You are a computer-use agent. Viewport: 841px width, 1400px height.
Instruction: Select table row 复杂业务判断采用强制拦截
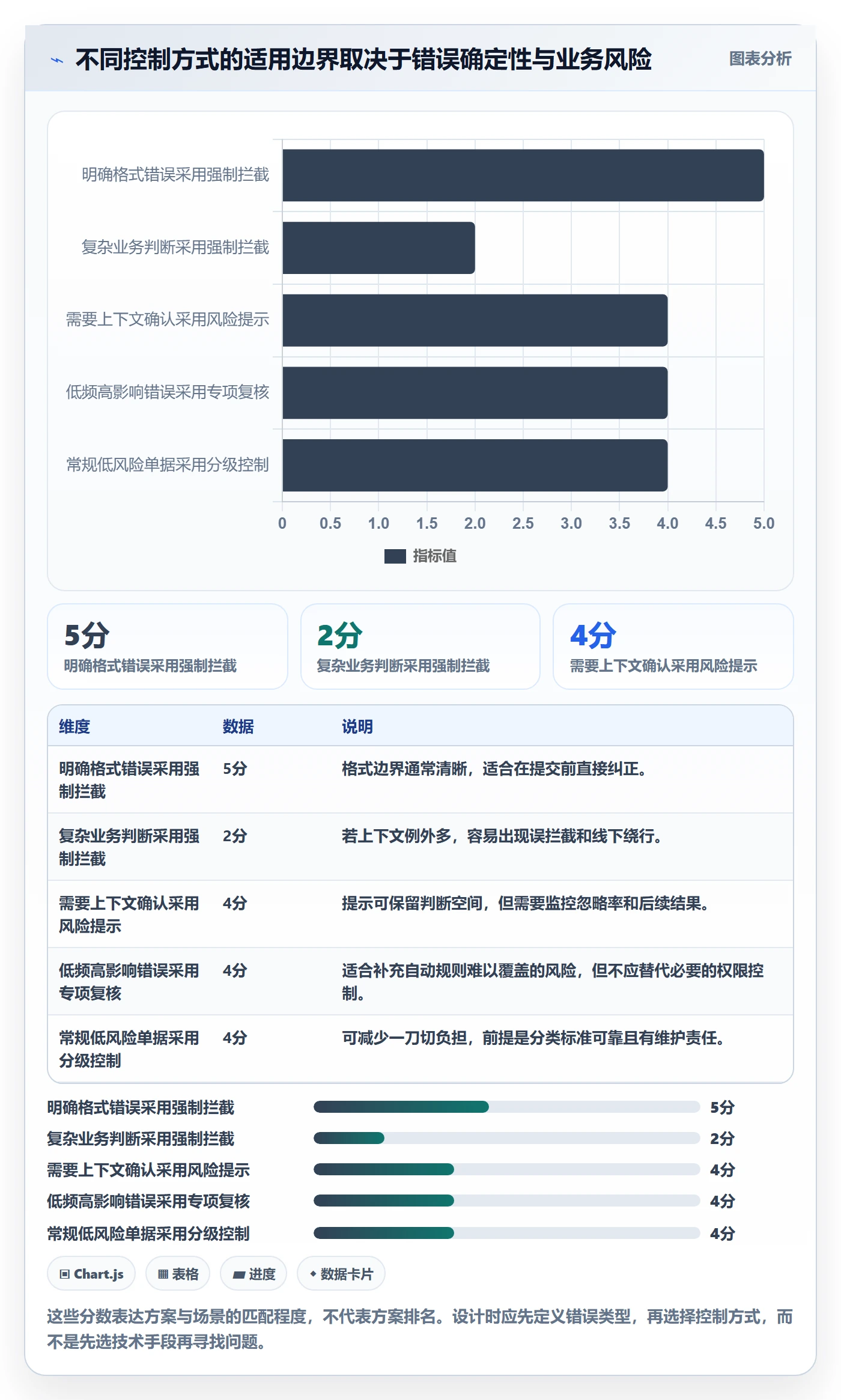point(421,847)
